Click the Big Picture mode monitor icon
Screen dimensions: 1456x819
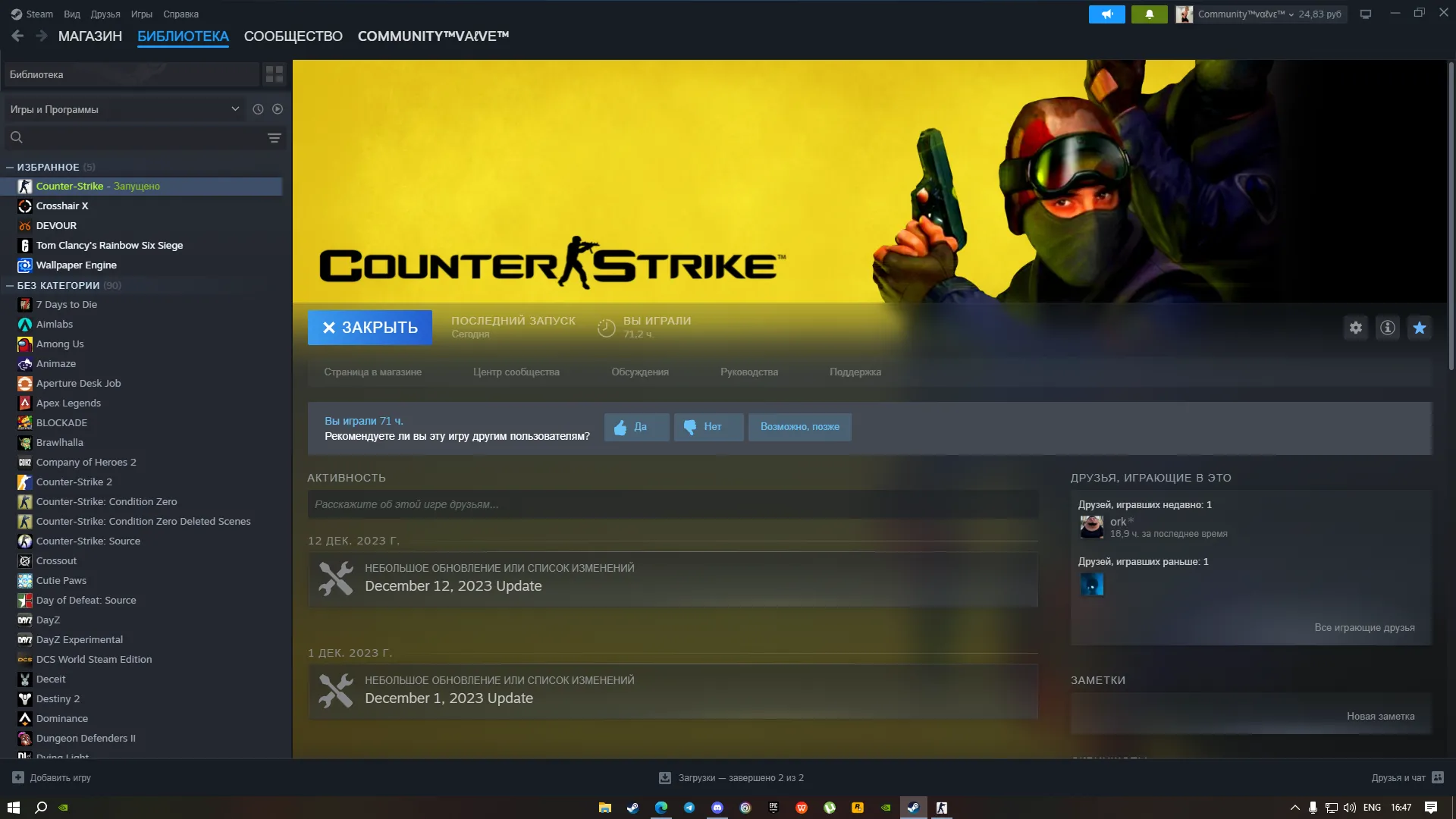click(x=1365, y=14)
